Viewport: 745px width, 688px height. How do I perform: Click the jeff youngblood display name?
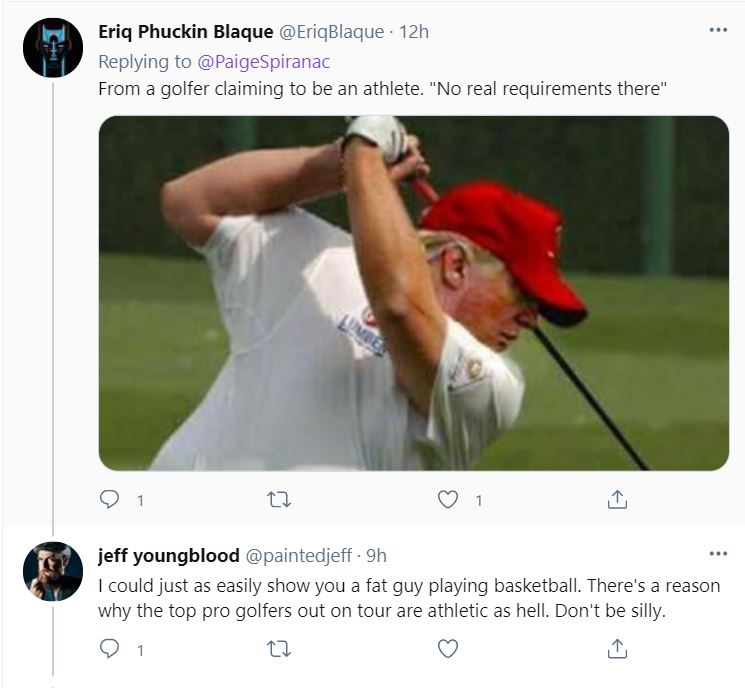[x=168, y=556]
